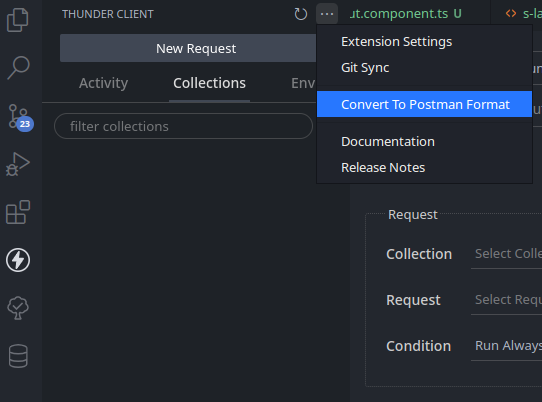Switch to the Activity tab
Image resolution: width=542 pixels, height=402 pixels.
click(x=103, y=83)
